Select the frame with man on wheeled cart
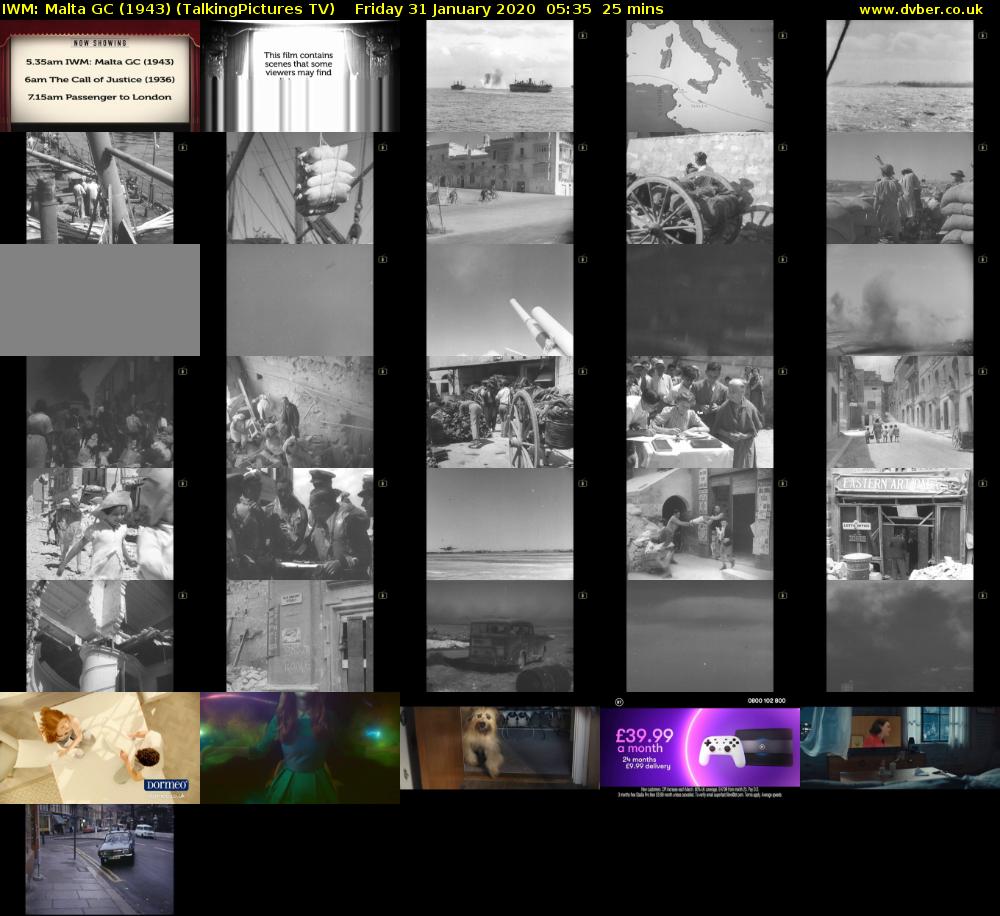Screen dimensions: 1000x916 (x=700, y=188)
